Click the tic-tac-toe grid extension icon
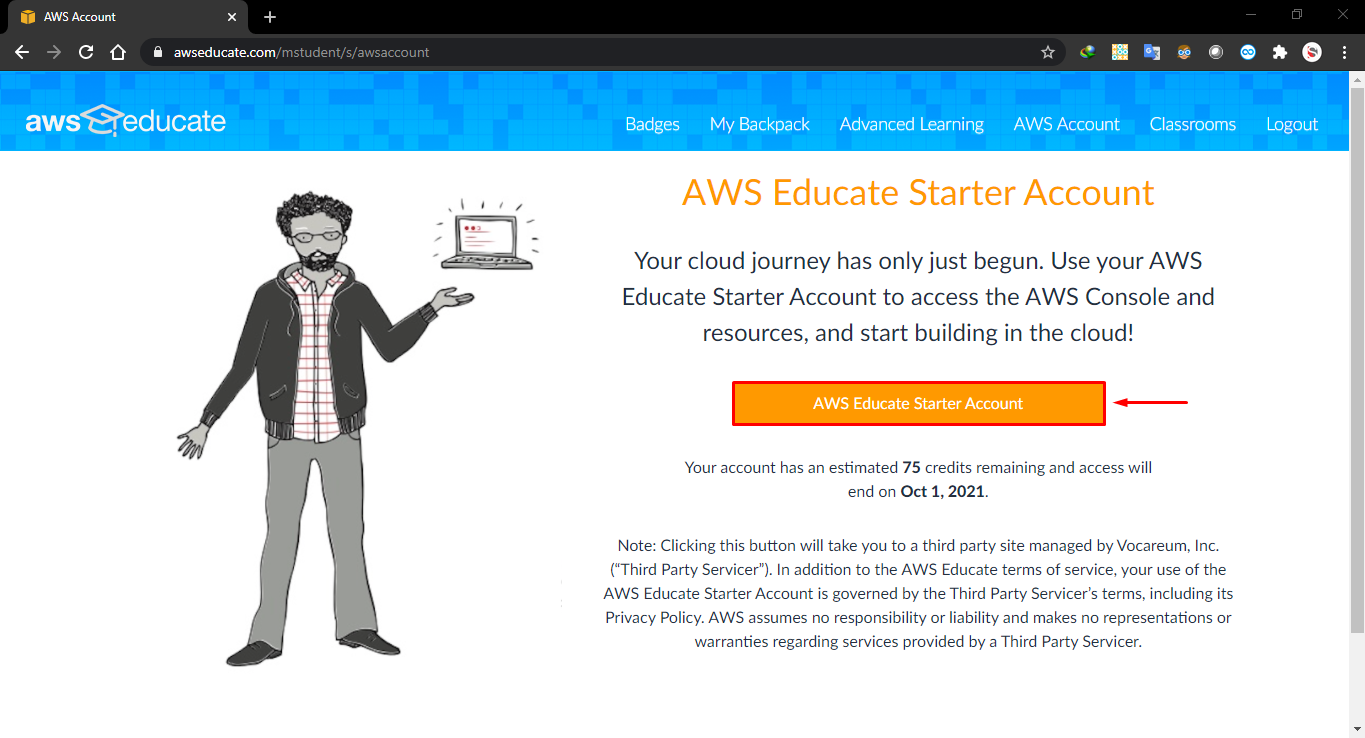The height and width of the screenshot is (738, 1365). click(1120, 52)
